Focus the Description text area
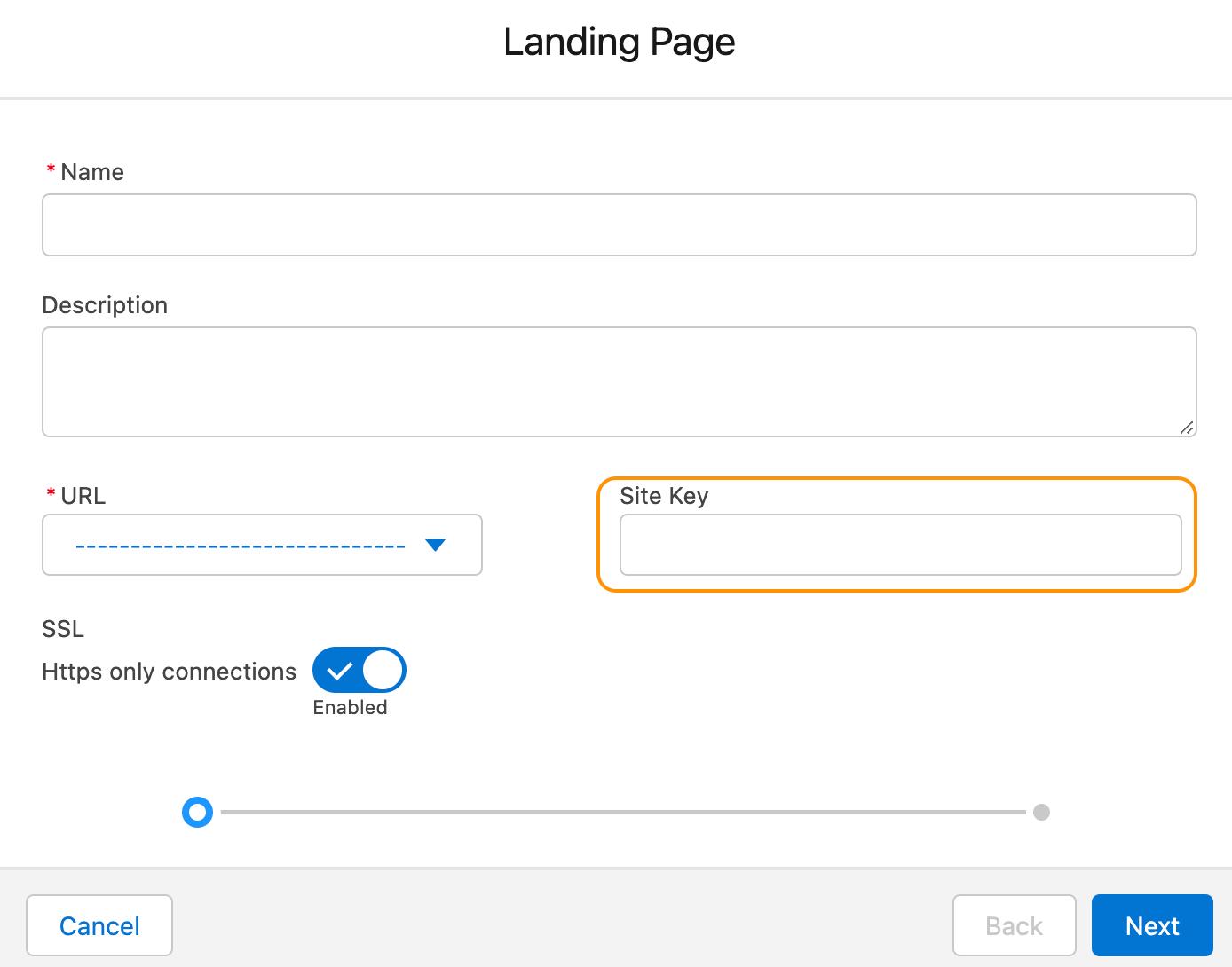The height and width of the screenshot is (967, 1232). click(619, 381)
